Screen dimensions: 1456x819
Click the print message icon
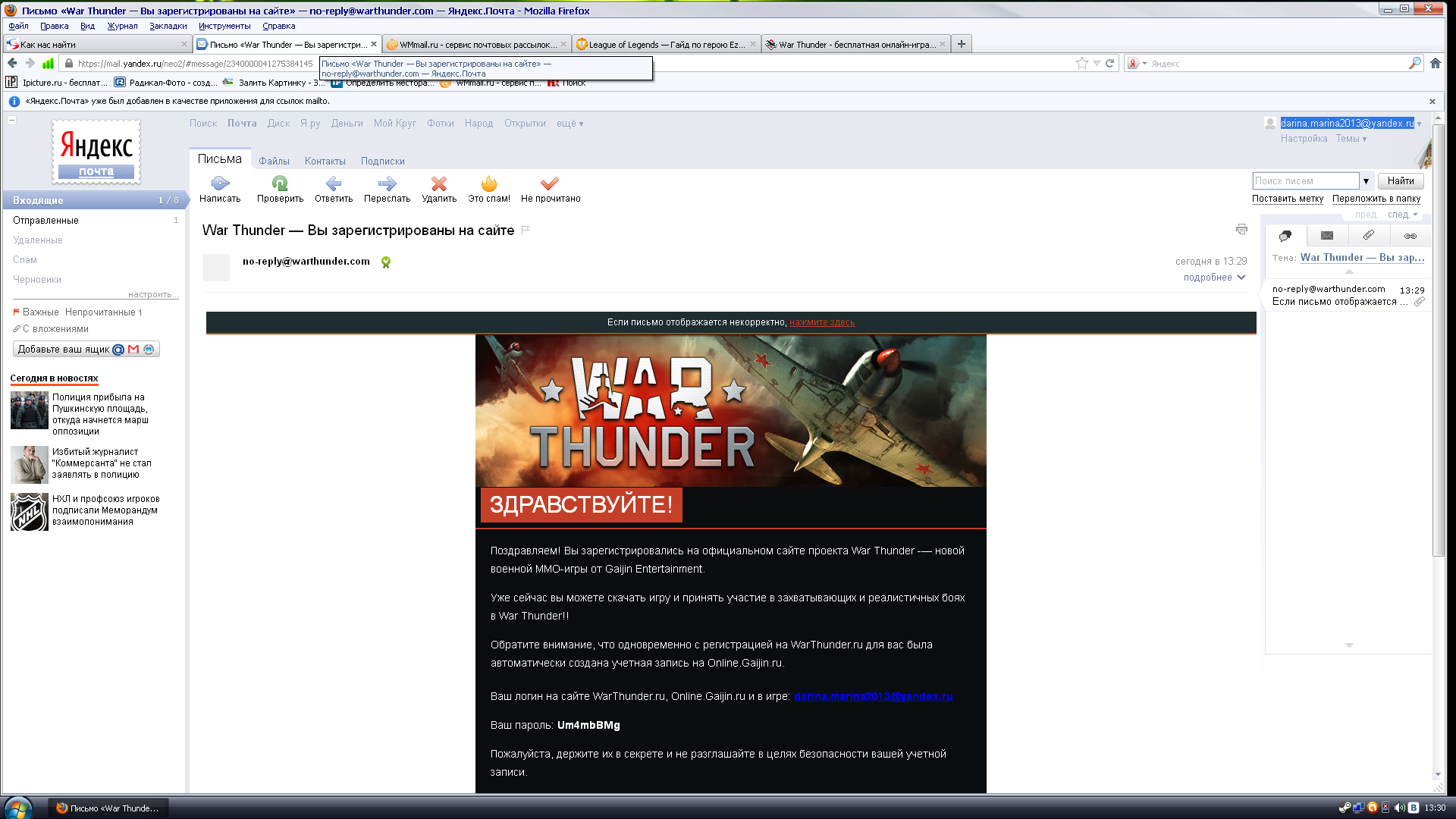click(1241, 229)
